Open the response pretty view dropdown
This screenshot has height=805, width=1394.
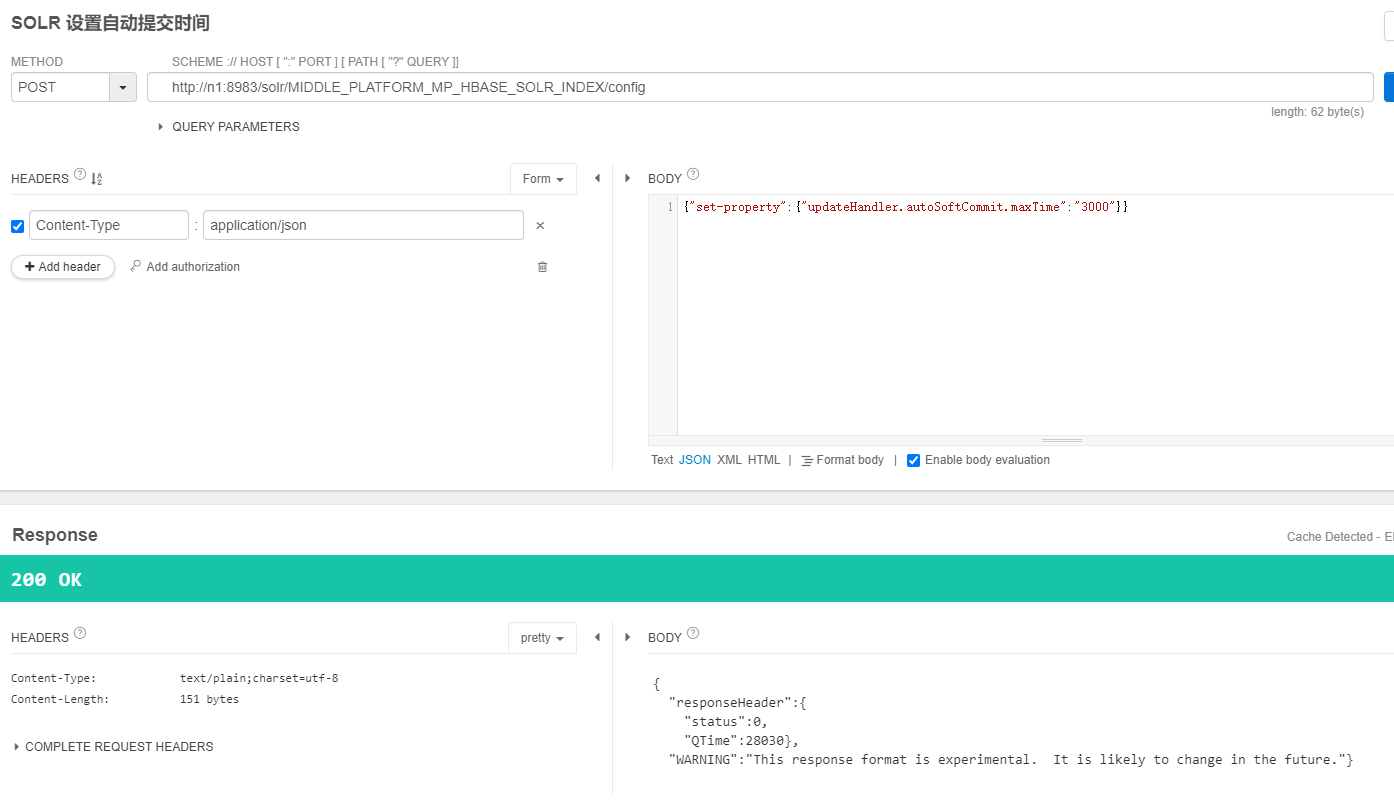[x=542, y=638]
